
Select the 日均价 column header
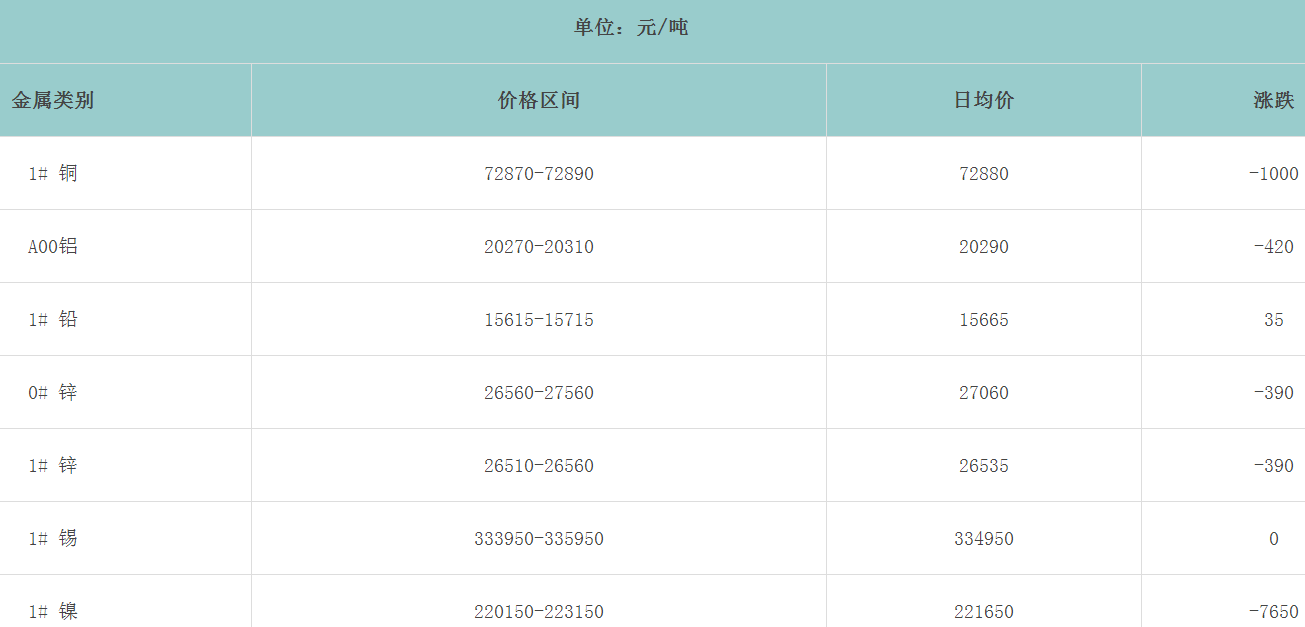[x=983, y=100]
